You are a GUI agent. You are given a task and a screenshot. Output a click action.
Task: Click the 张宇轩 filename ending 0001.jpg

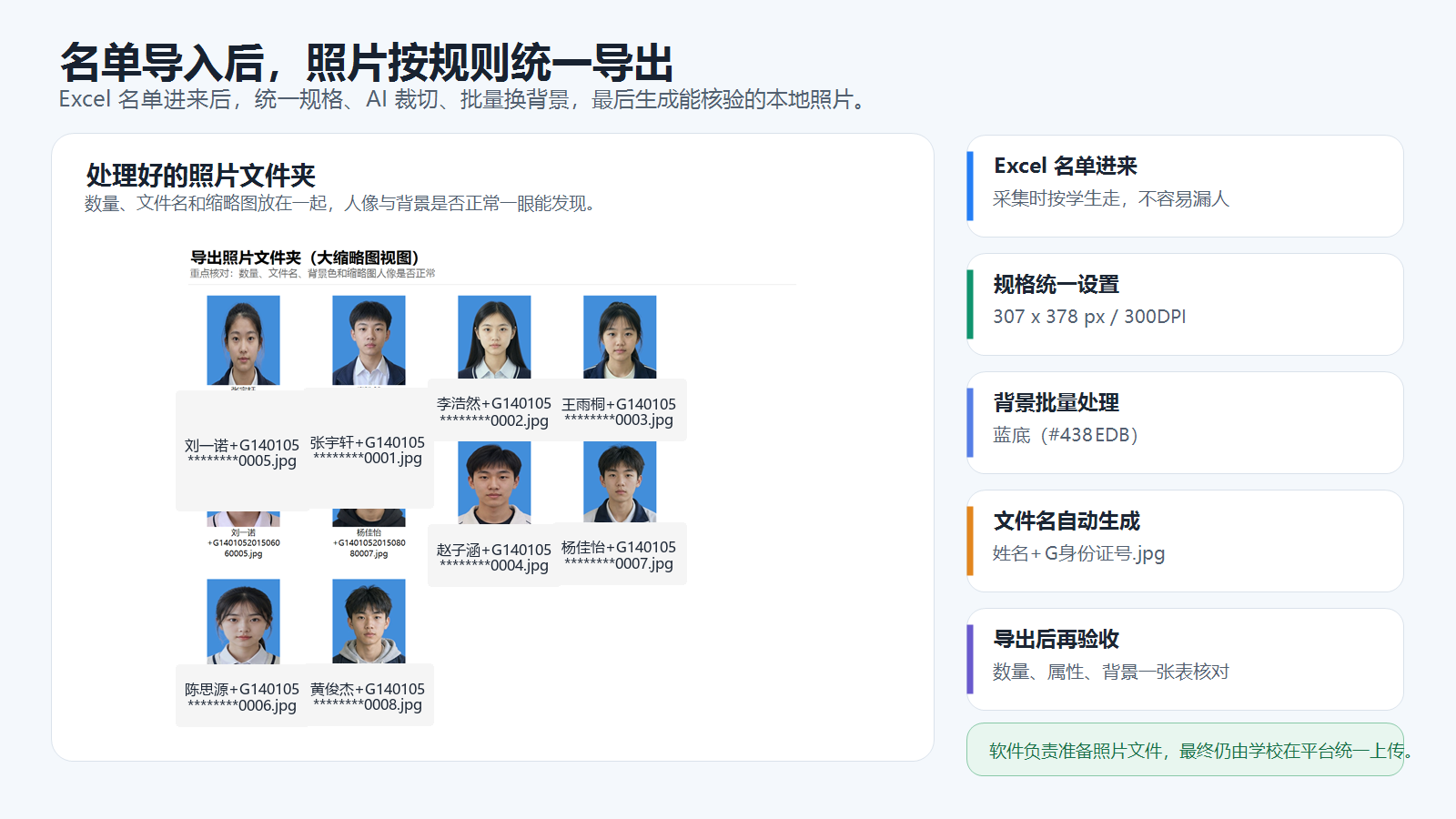pyautogui.click(x=368, y=450)
